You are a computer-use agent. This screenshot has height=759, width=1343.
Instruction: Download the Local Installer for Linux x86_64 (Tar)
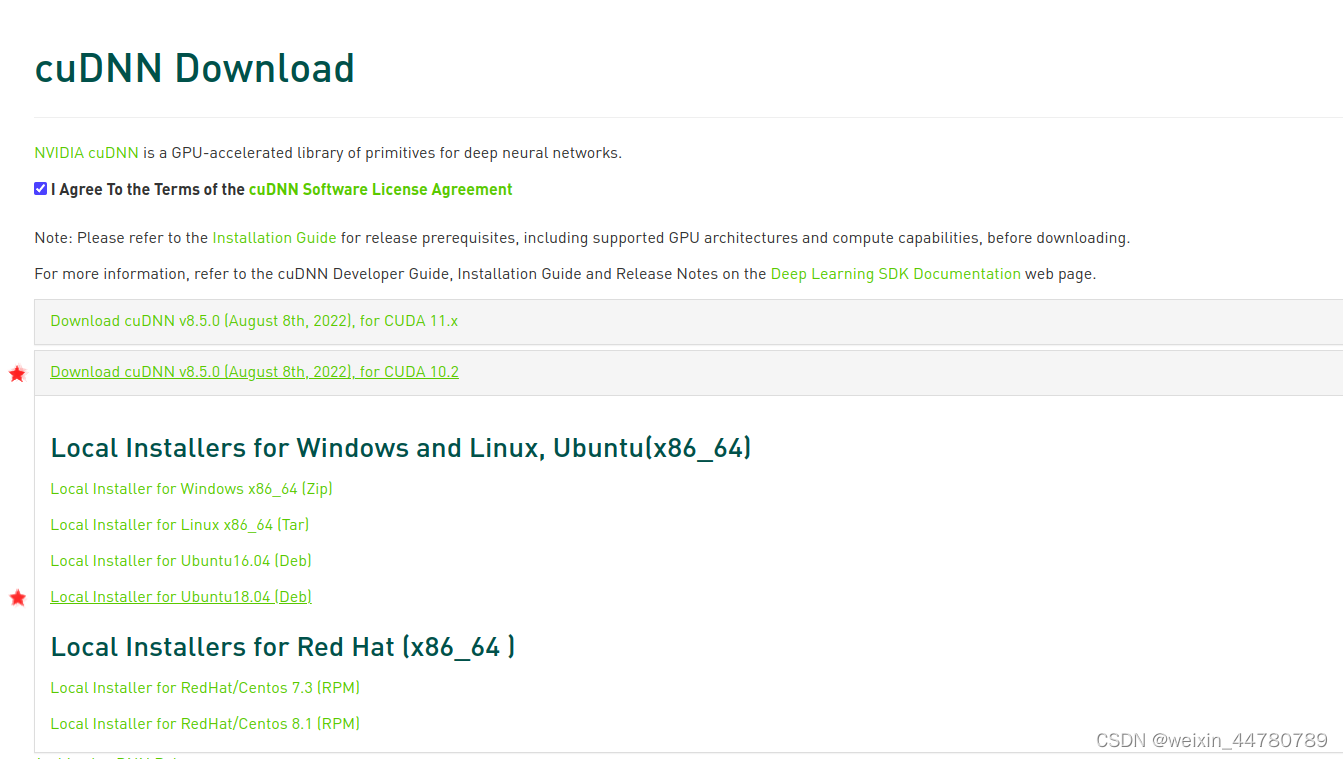click(x=179, y=524)
